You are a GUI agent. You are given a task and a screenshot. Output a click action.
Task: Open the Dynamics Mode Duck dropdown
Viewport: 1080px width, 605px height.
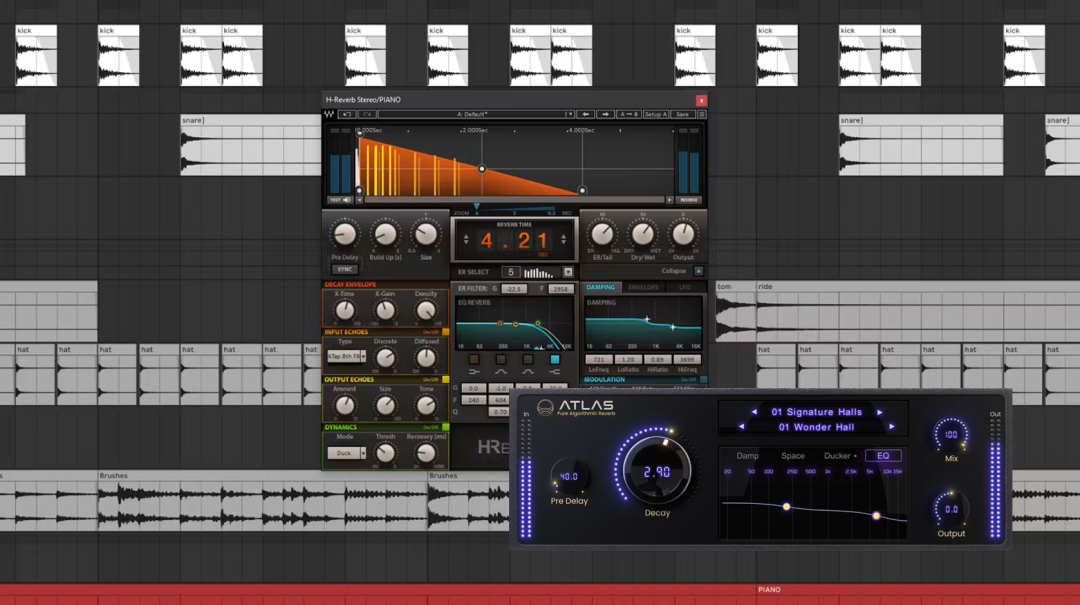[x=346, y=453]
